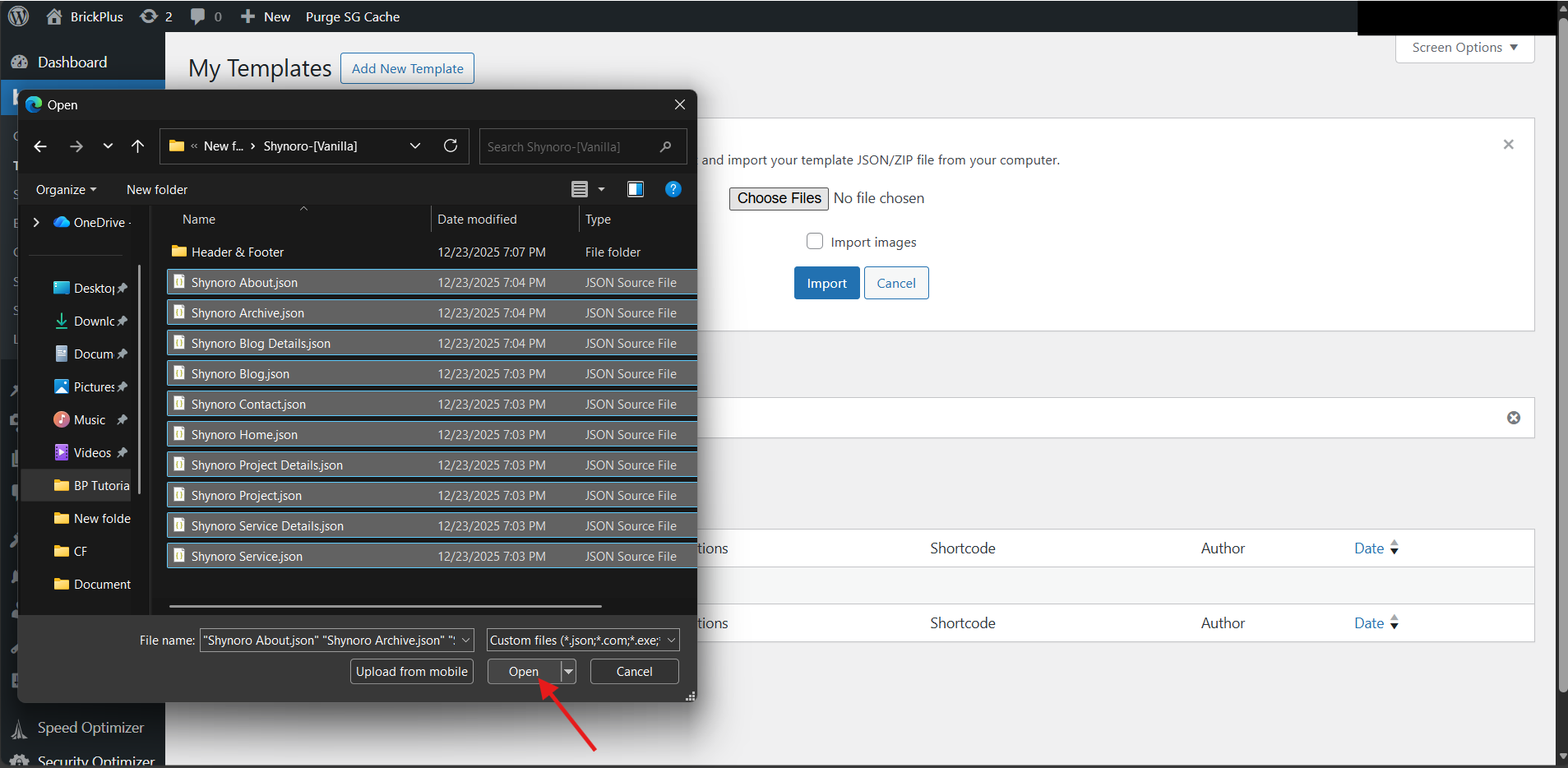Open the view options dropdown arrow

pos(601,189)
